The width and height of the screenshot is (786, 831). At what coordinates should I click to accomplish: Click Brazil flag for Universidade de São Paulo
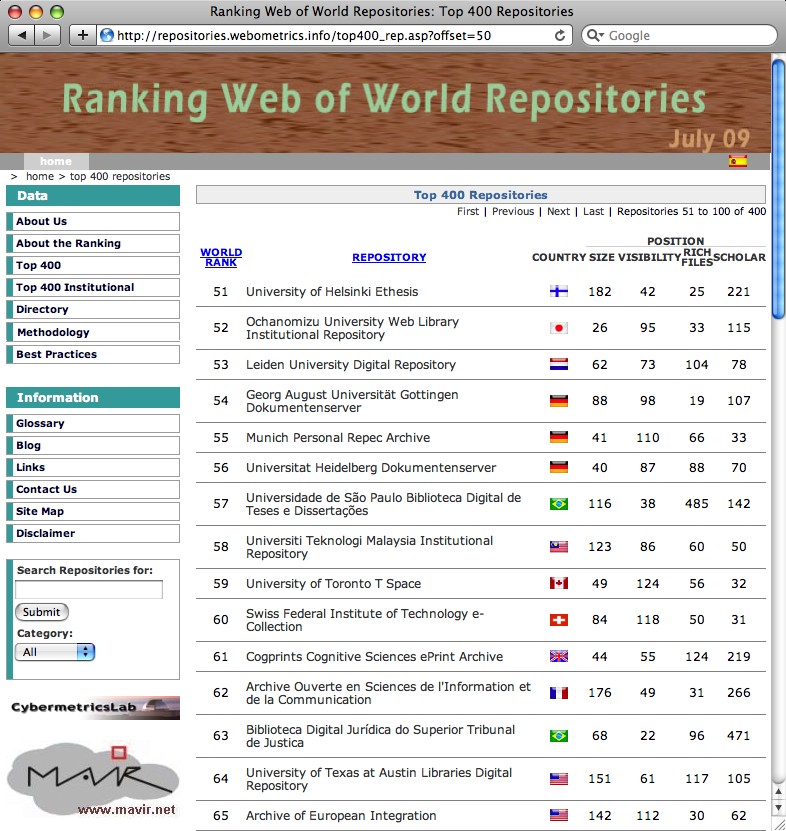(559, 503)
